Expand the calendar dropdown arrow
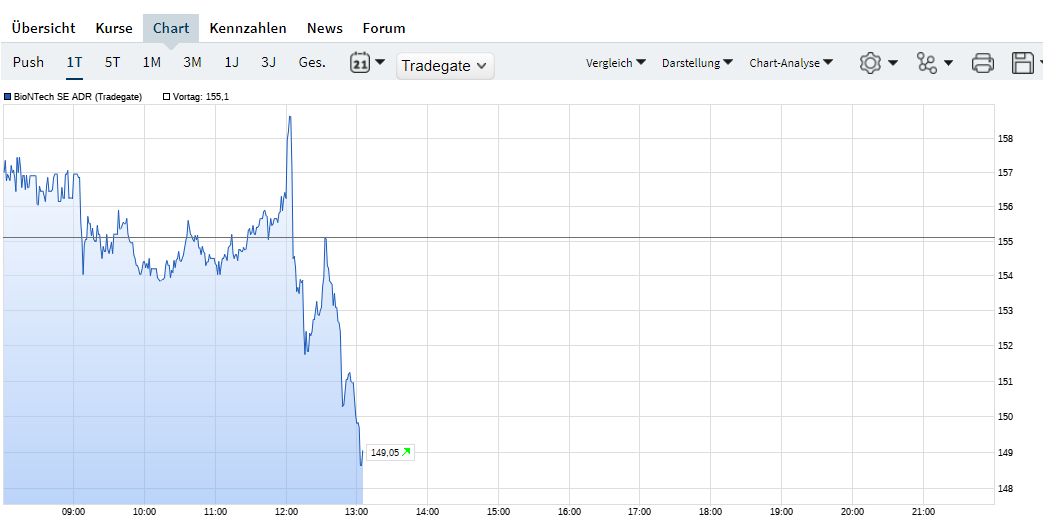The image size is (1043, 516). click(380, 62)
